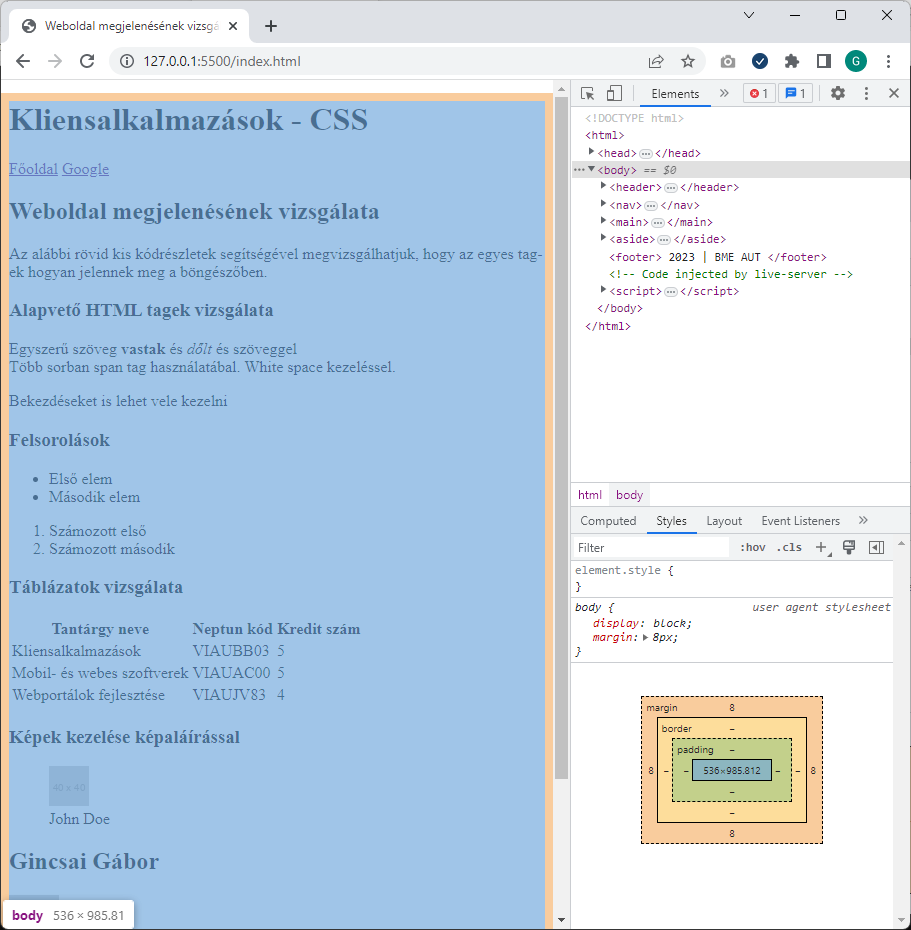This screenshot has height=930, width=911.
Task: Click the 40 x 40 placeholder image
Action: coord(69,786)
